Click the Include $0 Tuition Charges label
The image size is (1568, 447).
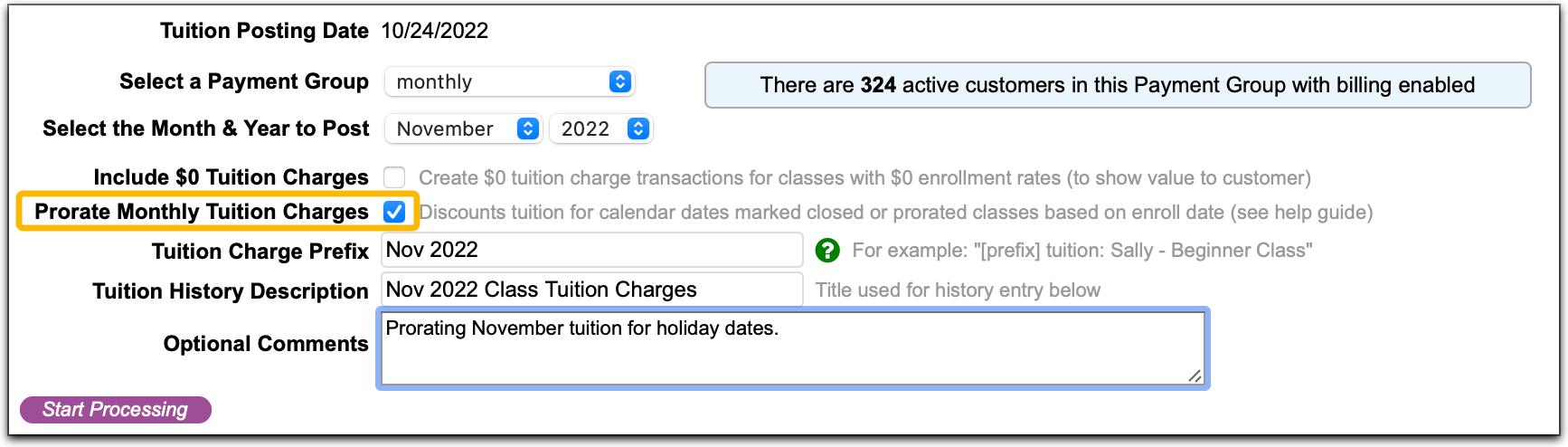tap(231, 177)
